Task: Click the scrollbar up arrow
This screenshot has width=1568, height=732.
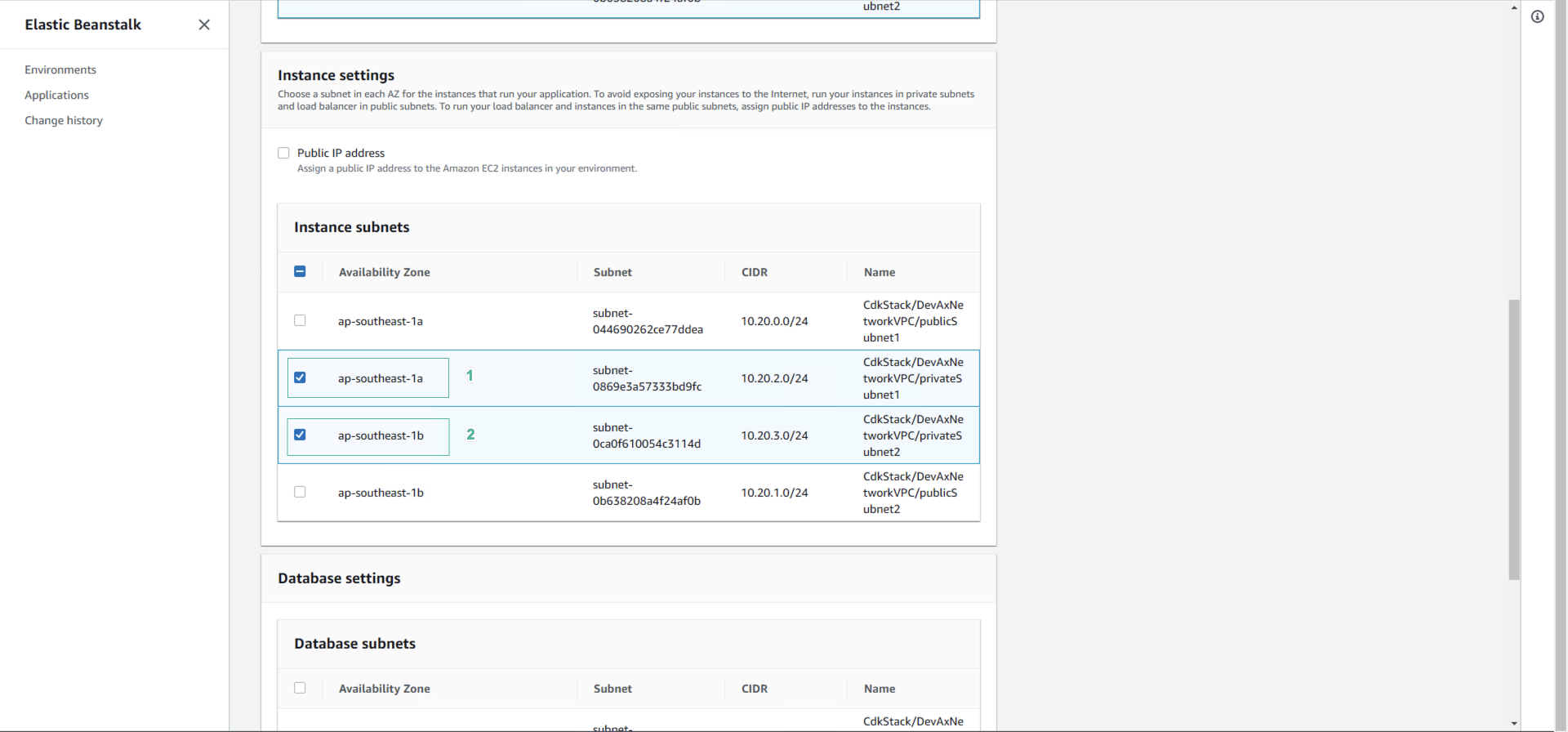Action: click(1514, 7)
